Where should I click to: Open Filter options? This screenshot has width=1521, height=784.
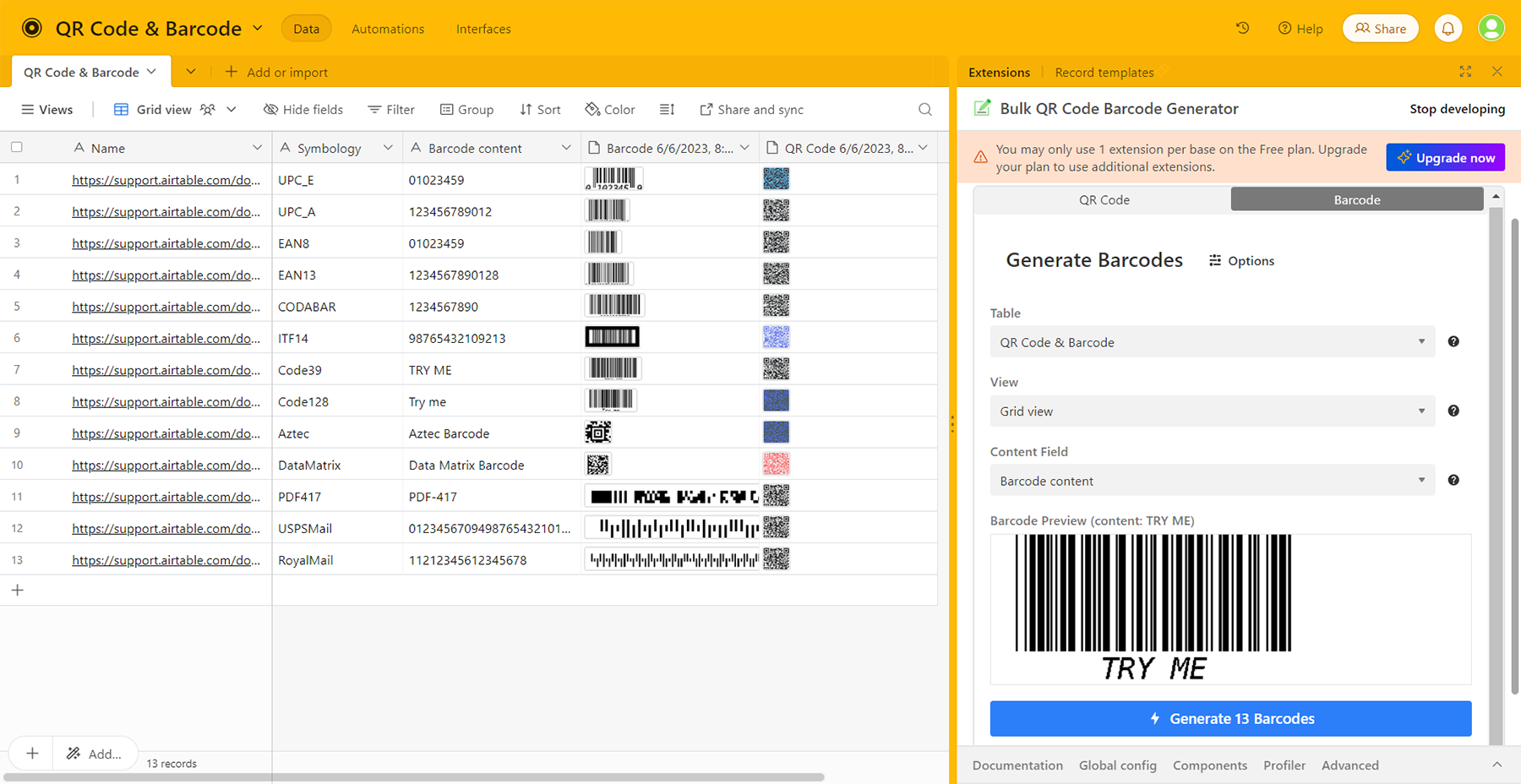(x=391, y=110)
